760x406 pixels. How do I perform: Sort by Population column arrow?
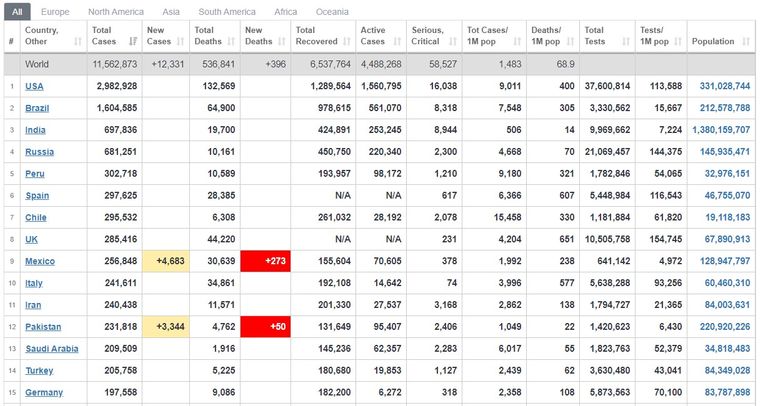[745, 42]
